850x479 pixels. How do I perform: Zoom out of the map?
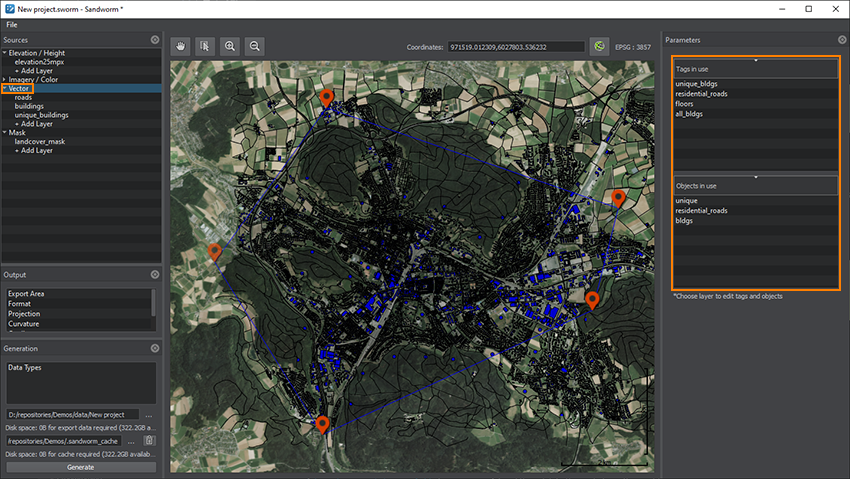point(254,47)
